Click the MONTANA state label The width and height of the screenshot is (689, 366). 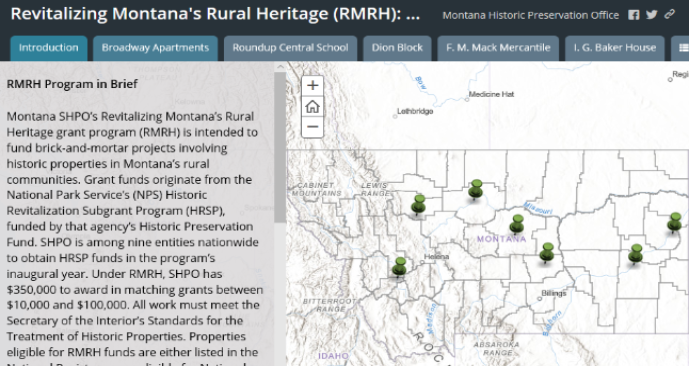pos(501,239)
